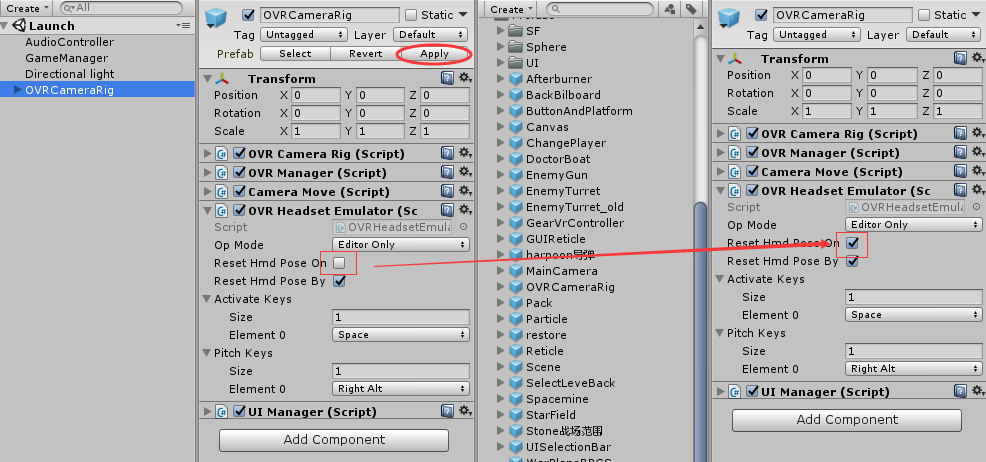Toggle OVRCameraRig active checkbox in left inspector

coord(249,14)
